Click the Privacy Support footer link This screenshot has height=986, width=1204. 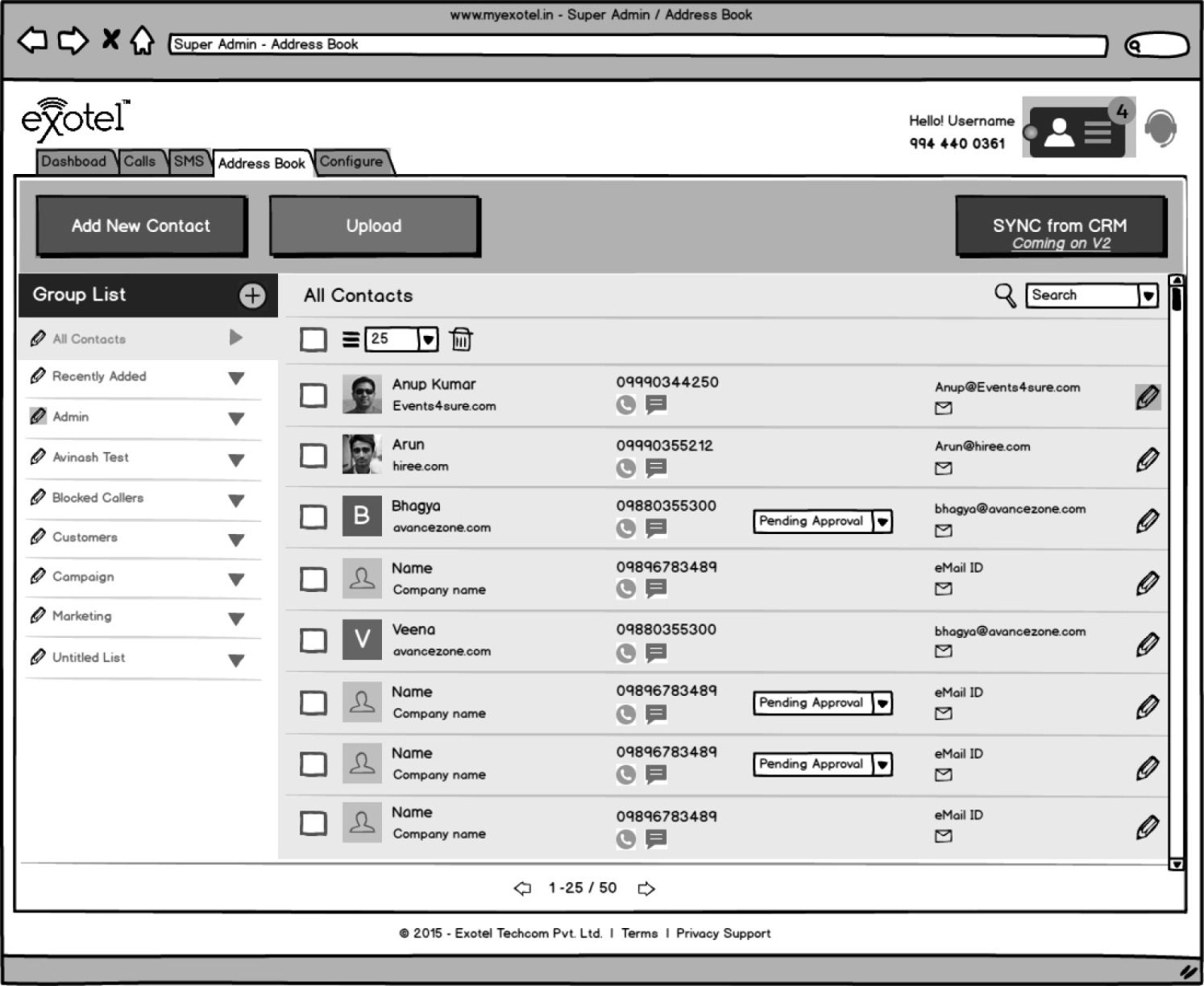click(x=723, y=933)
